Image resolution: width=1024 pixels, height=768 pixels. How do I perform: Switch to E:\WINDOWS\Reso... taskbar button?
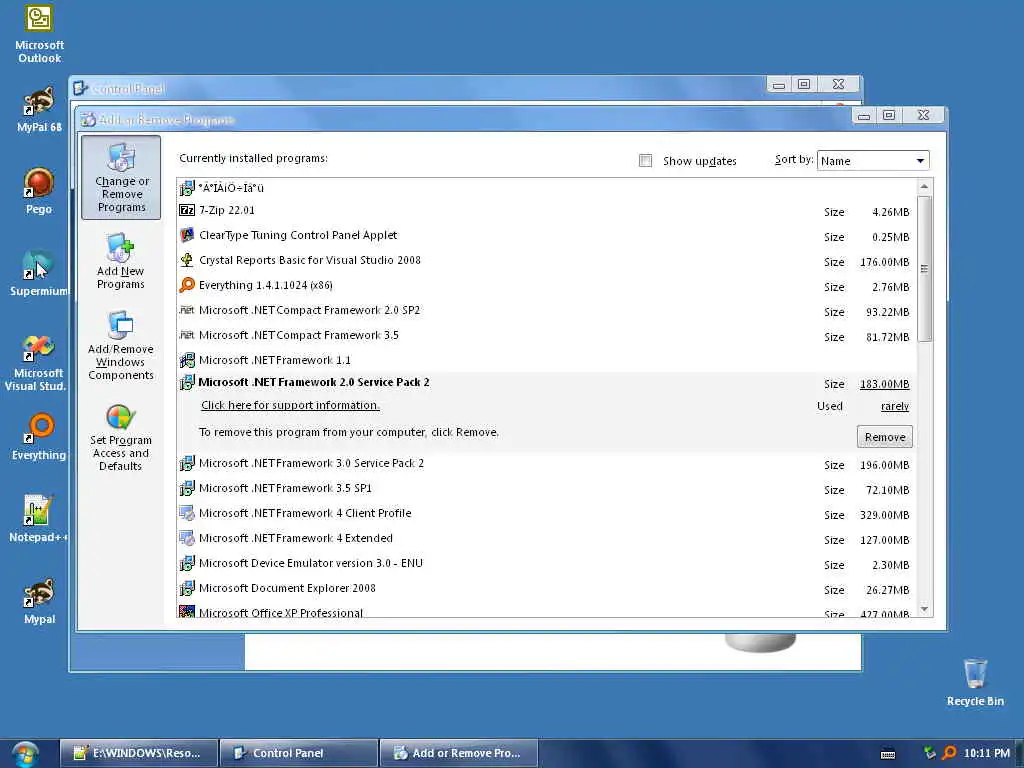139,753
